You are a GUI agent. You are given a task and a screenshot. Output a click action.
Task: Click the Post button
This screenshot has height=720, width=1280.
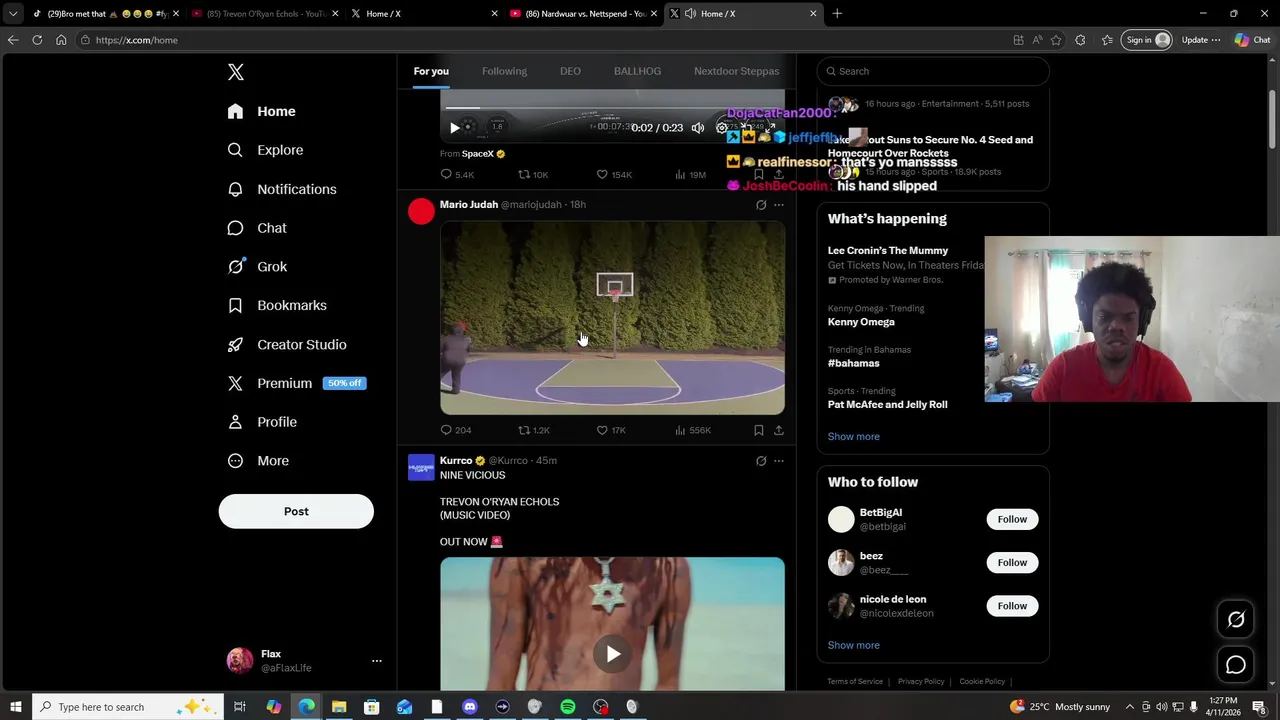[296, 511]
